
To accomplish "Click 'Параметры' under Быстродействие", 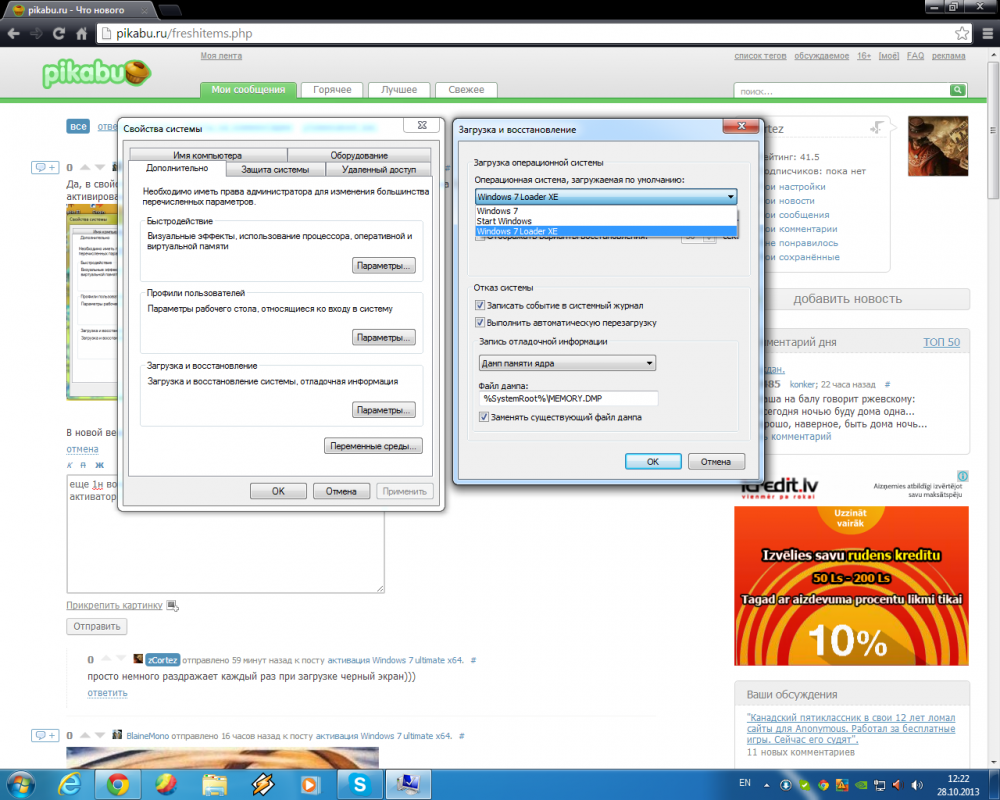I will pos(383,265).
